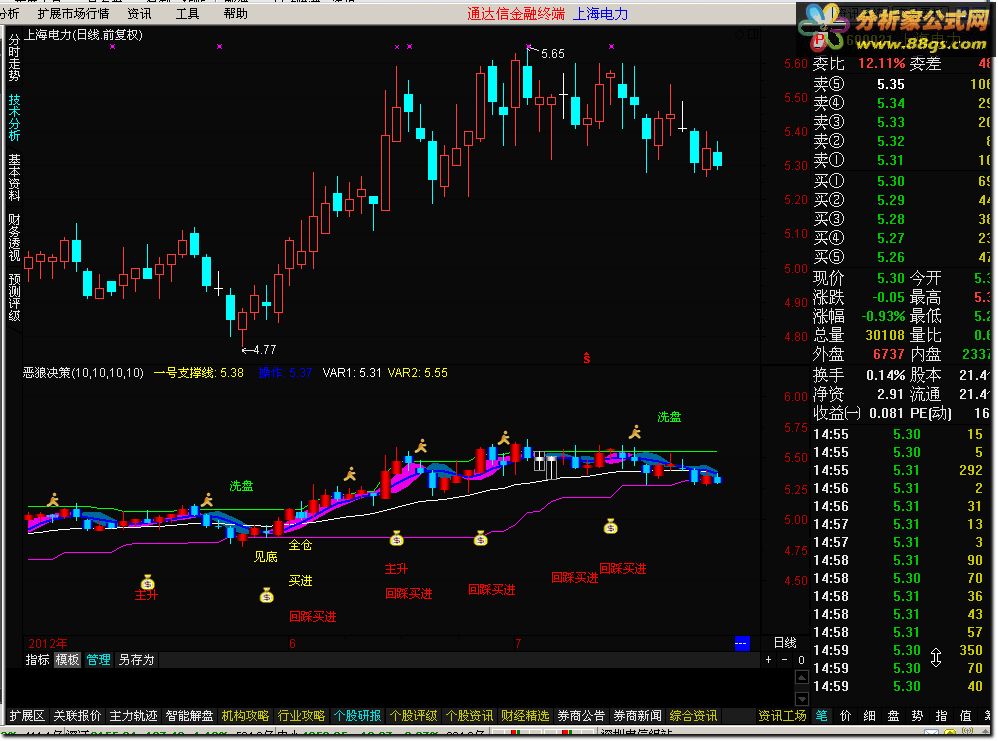Open the 资讯 menu
The height and width of the screenshot is (741, 998).
(x=139, y=13)
